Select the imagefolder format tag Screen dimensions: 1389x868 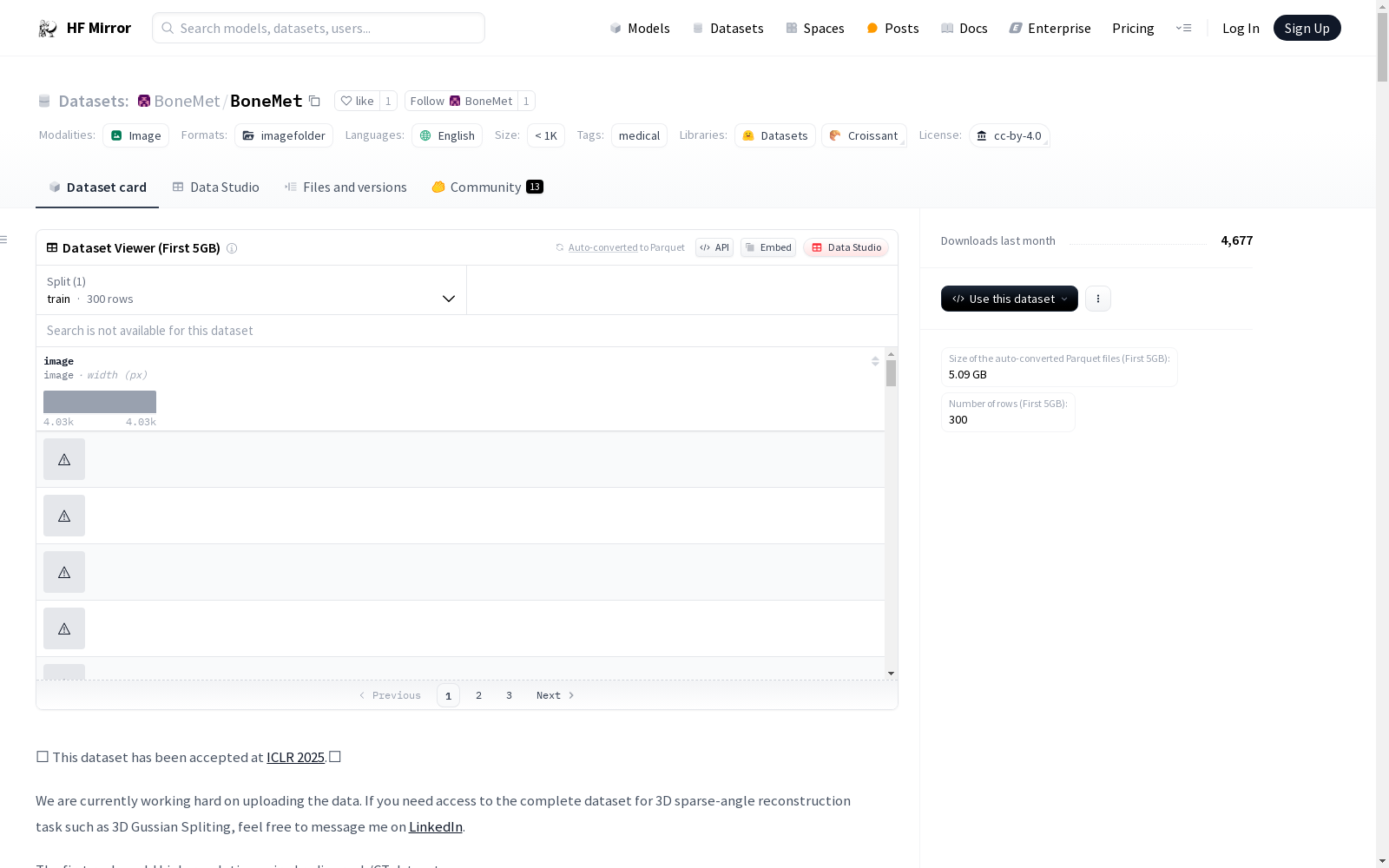coord(284,136)
